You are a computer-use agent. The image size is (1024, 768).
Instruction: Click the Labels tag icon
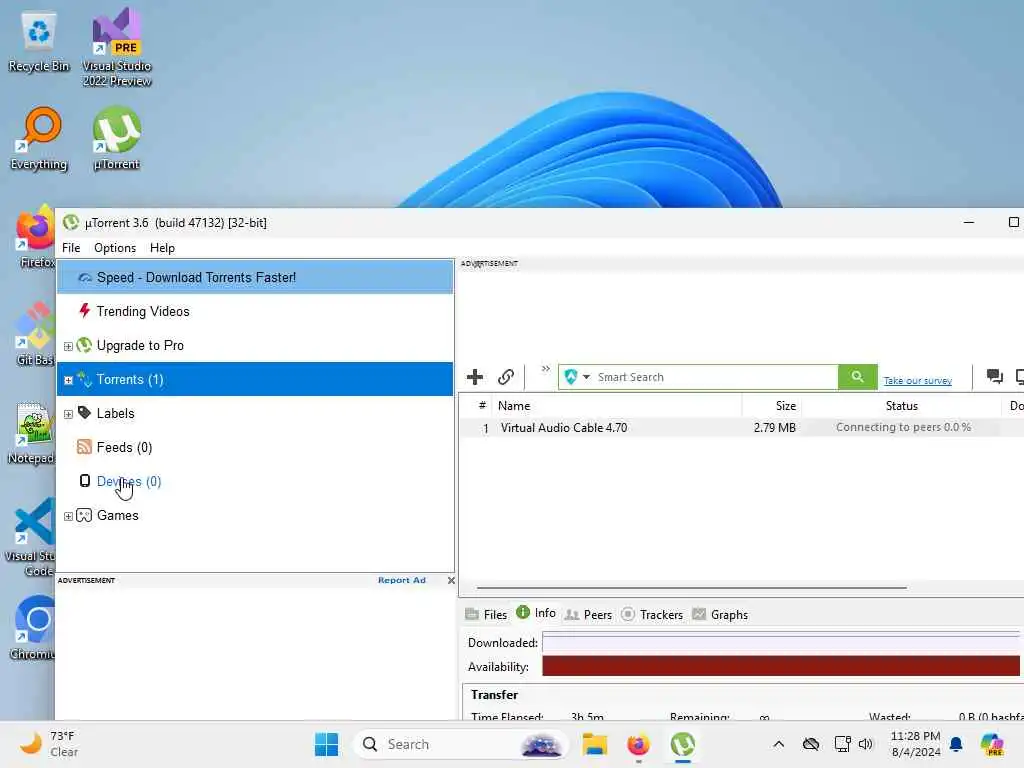[x=84, y=413]
